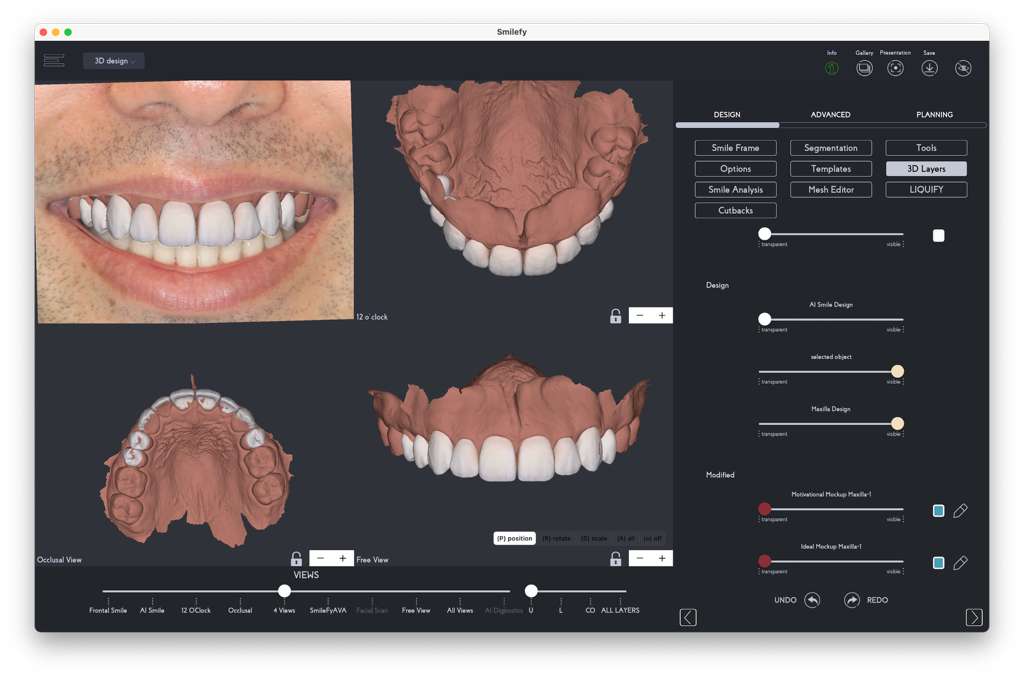The width and height of the screenshot is (1024, 678).
Task: Click the Save download icon
Action: (929, 68)
